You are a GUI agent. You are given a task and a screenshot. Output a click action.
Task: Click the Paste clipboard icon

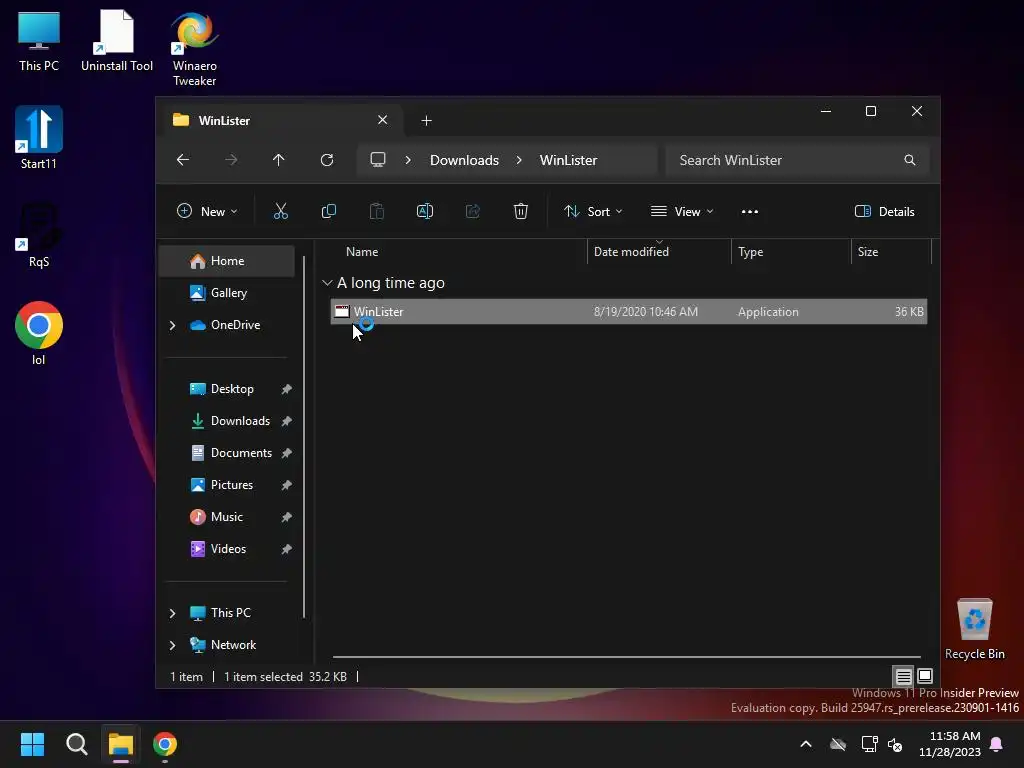coord(377,211)
